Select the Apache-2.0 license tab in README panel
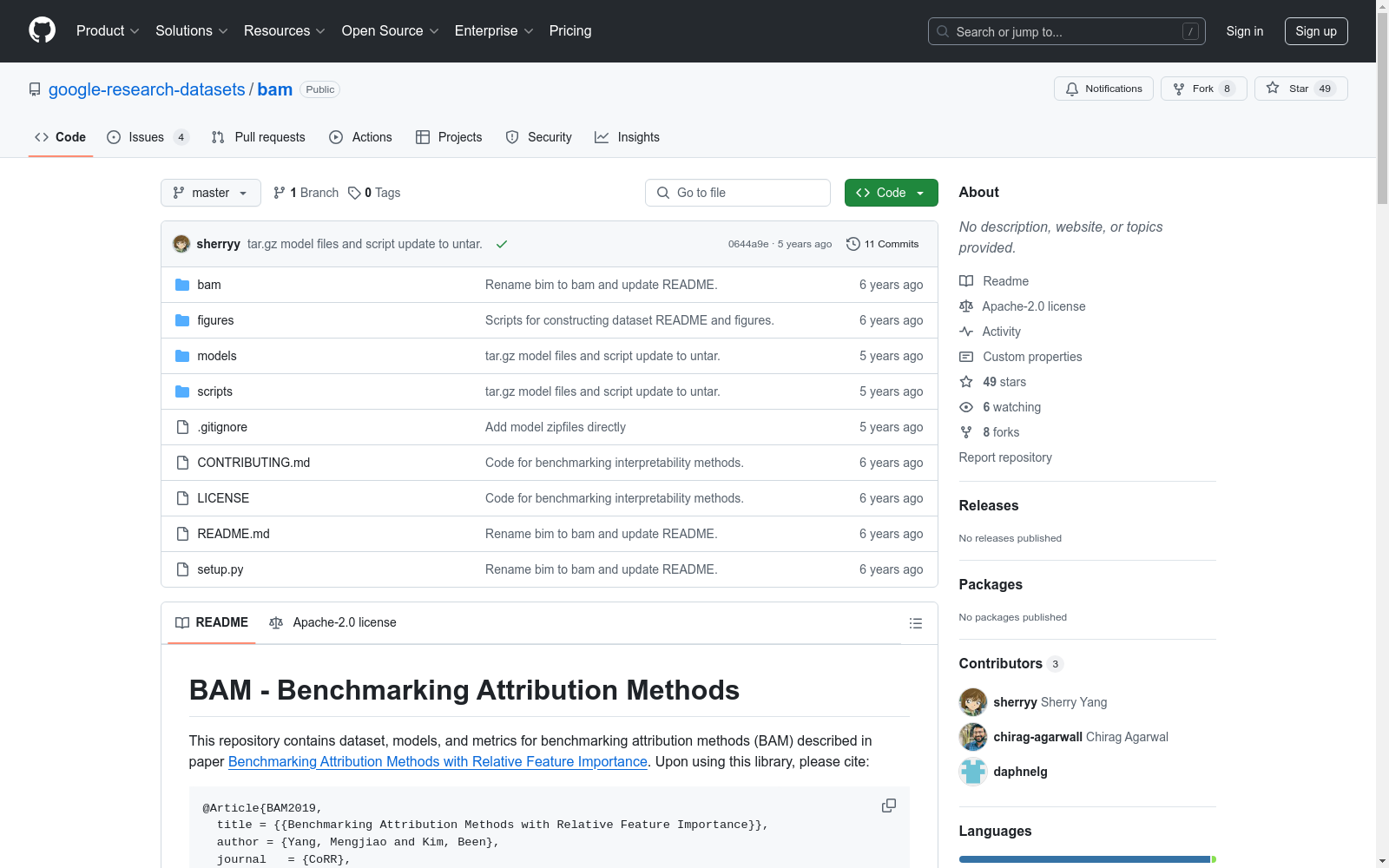Screen dimensions: 1389x868 pos(332,622)
